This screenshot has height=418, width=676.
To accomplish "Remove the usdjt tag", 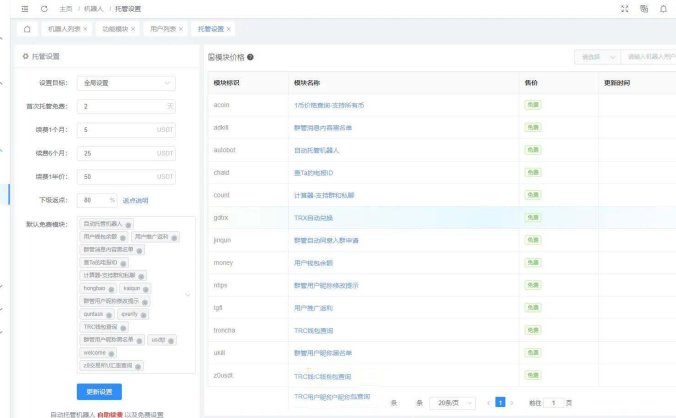I will click(171, 341).
